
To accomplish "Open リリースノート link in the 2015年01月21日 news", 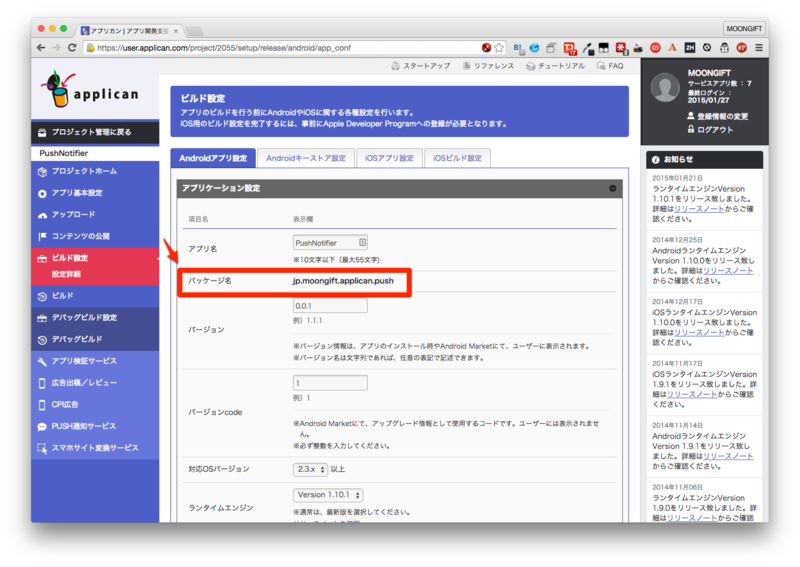I will 699,209.
